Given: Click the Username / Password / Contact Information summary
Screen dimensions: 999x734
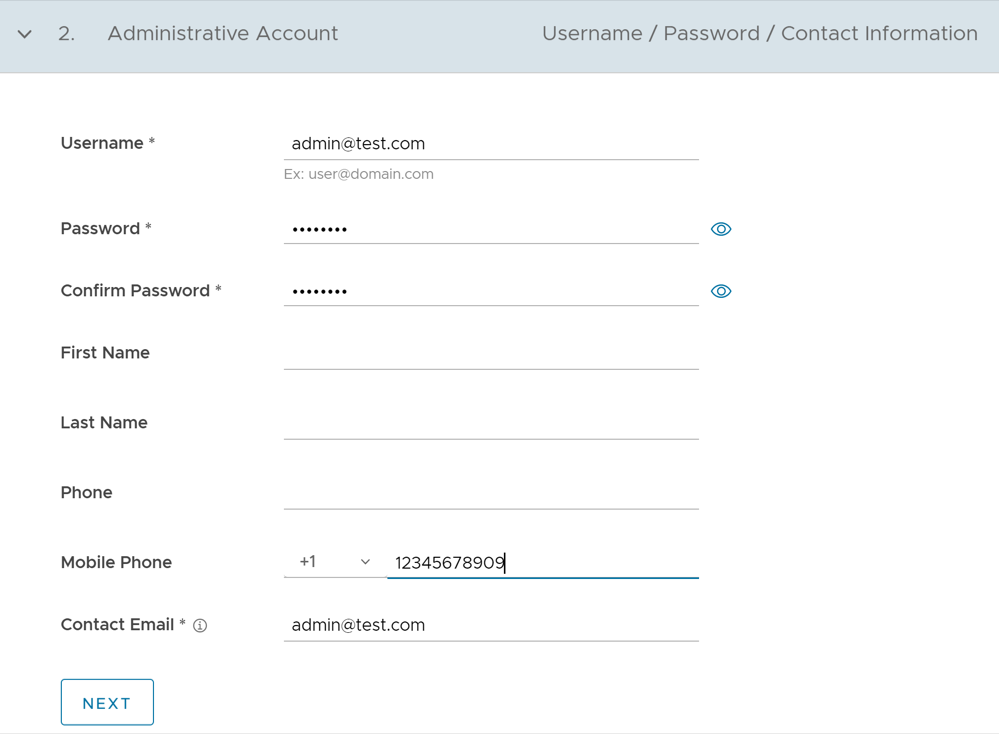Looking at the screenshot, I should click(x=759, y=34).
